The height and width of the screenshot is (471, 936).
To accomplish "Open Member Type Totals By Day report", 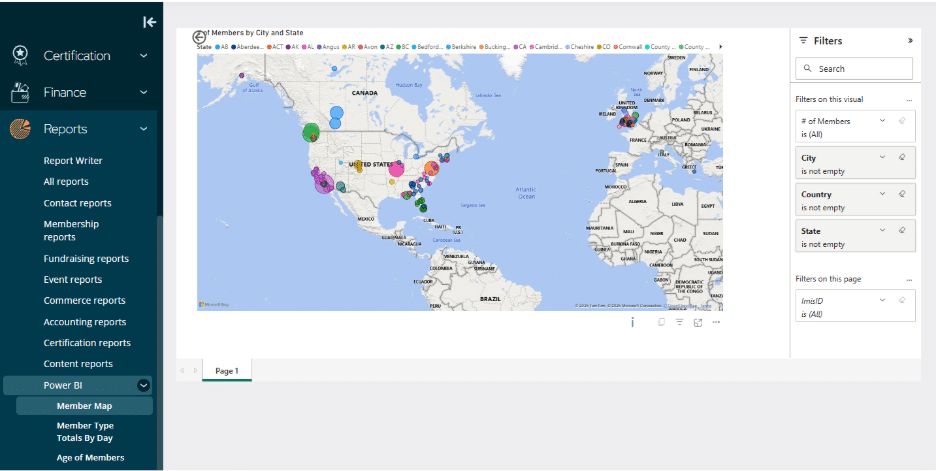I will 84,432.
